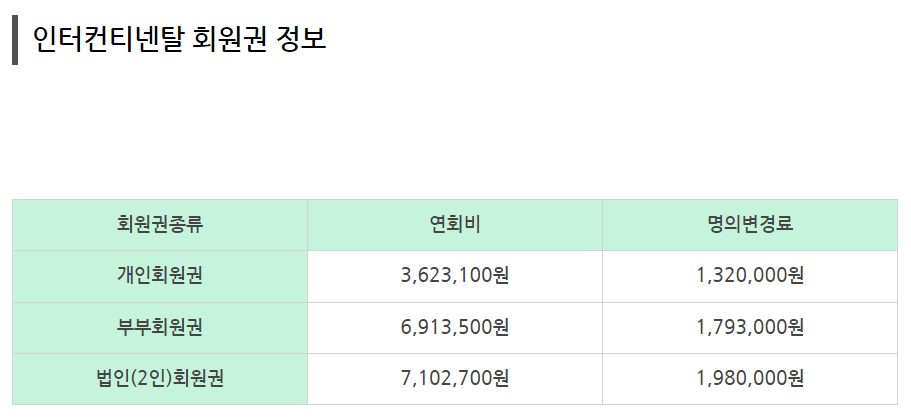The image size is (911, 418).
Task: Click the 개인회원권 row label
Action: [160, 276]
